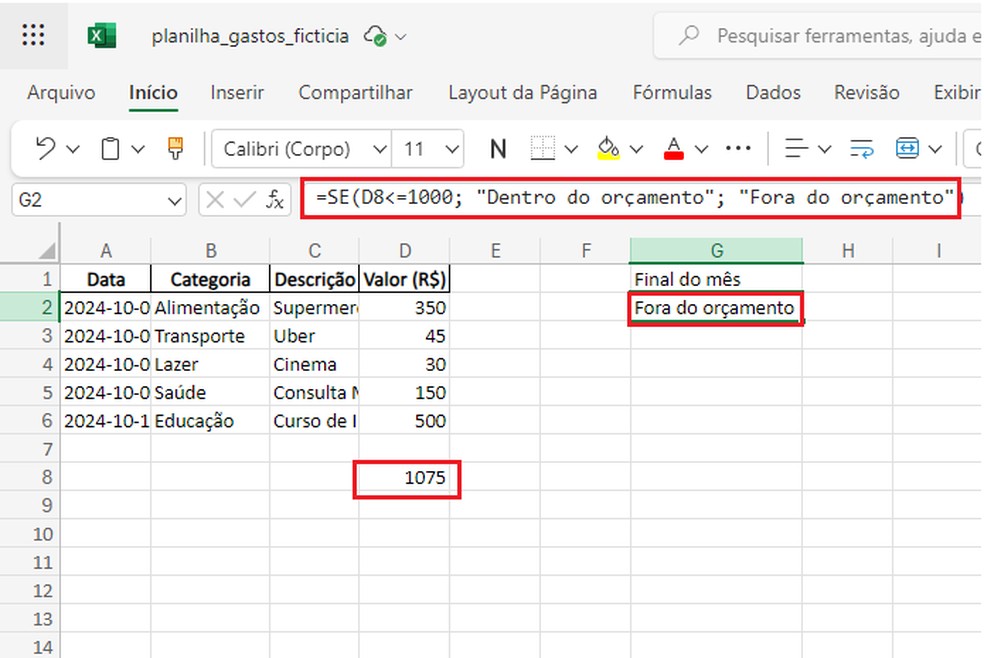Expand the Undo history dropdown
This screenshot has width=984, height=658.
73,149
